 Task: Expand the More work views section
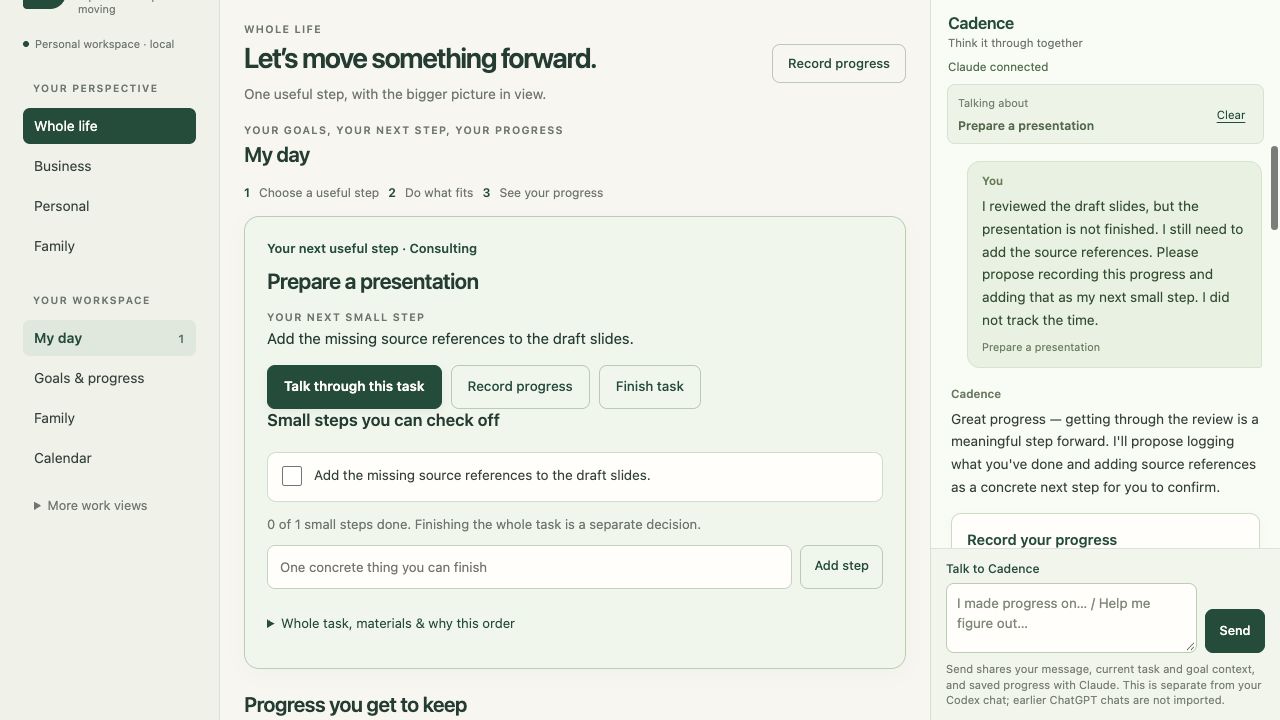pos(90,506)
